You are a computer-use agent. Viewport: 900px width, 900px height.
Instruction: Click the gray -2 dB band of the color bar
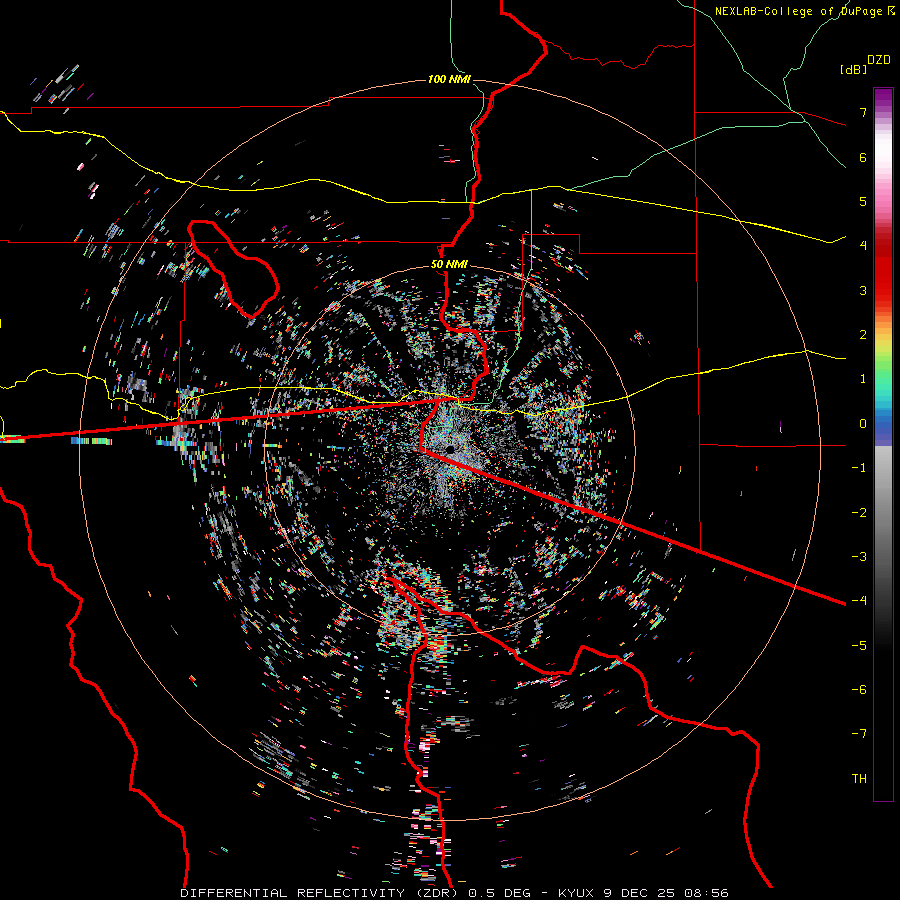[883, 513]
